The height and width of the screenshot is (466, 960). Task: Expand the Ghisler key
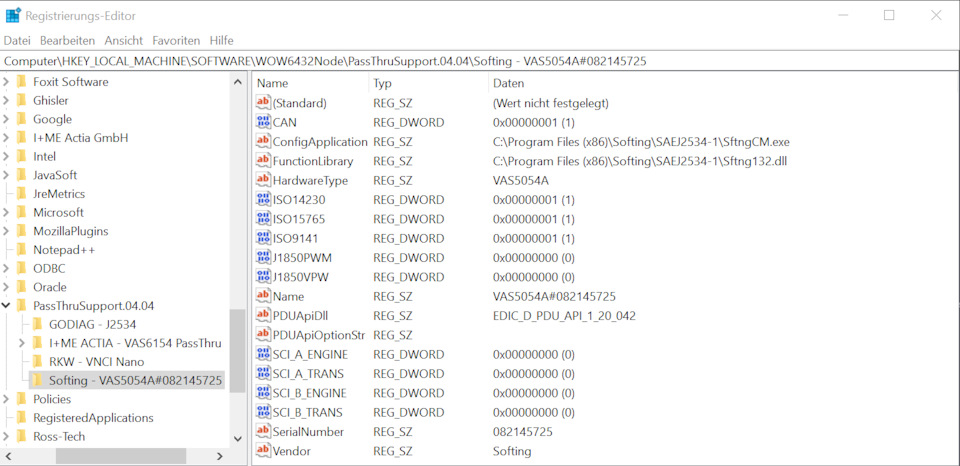coord(6,100)
